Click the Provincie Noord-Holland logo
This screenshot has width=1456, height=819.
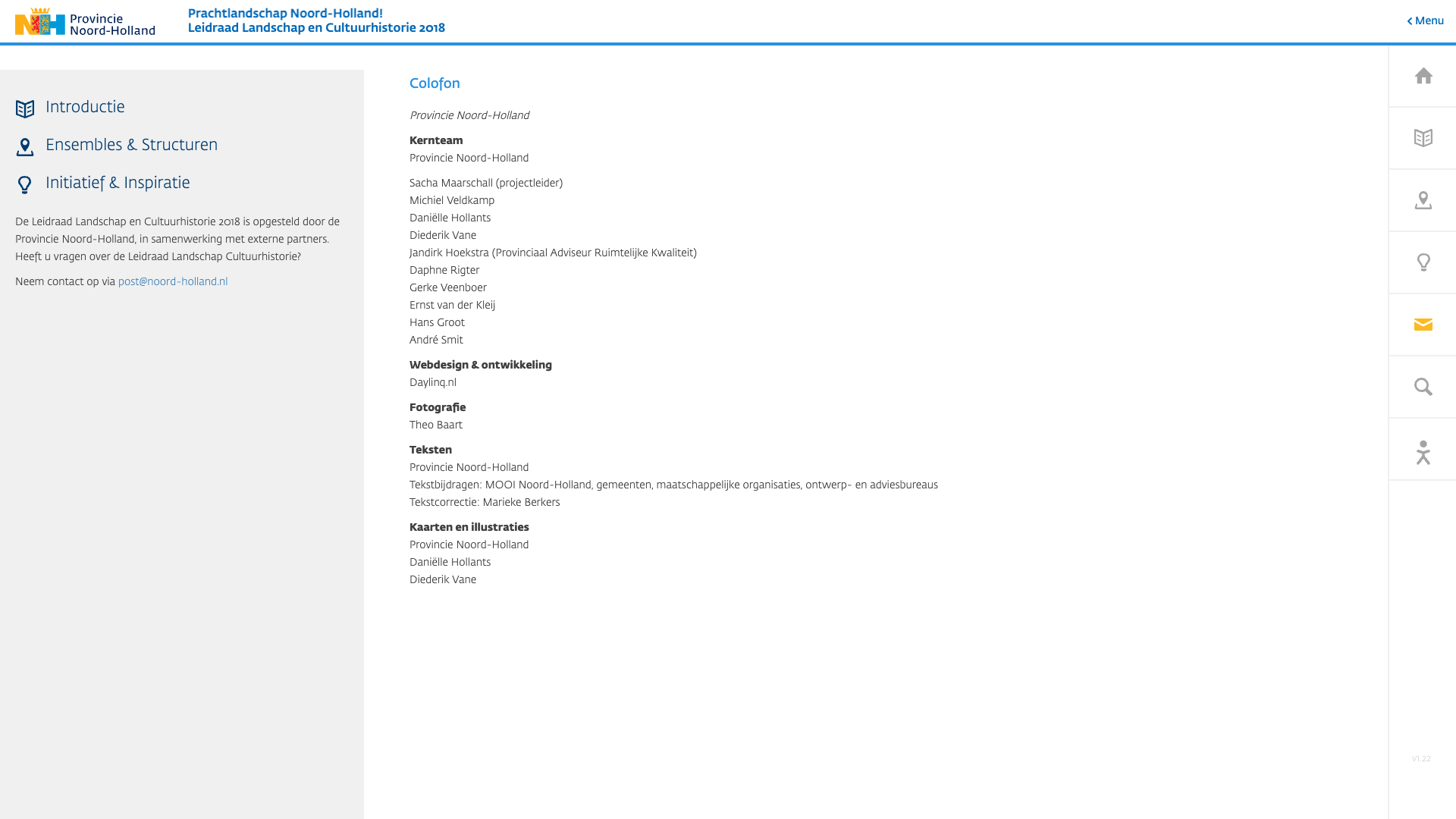coord(85,22)
